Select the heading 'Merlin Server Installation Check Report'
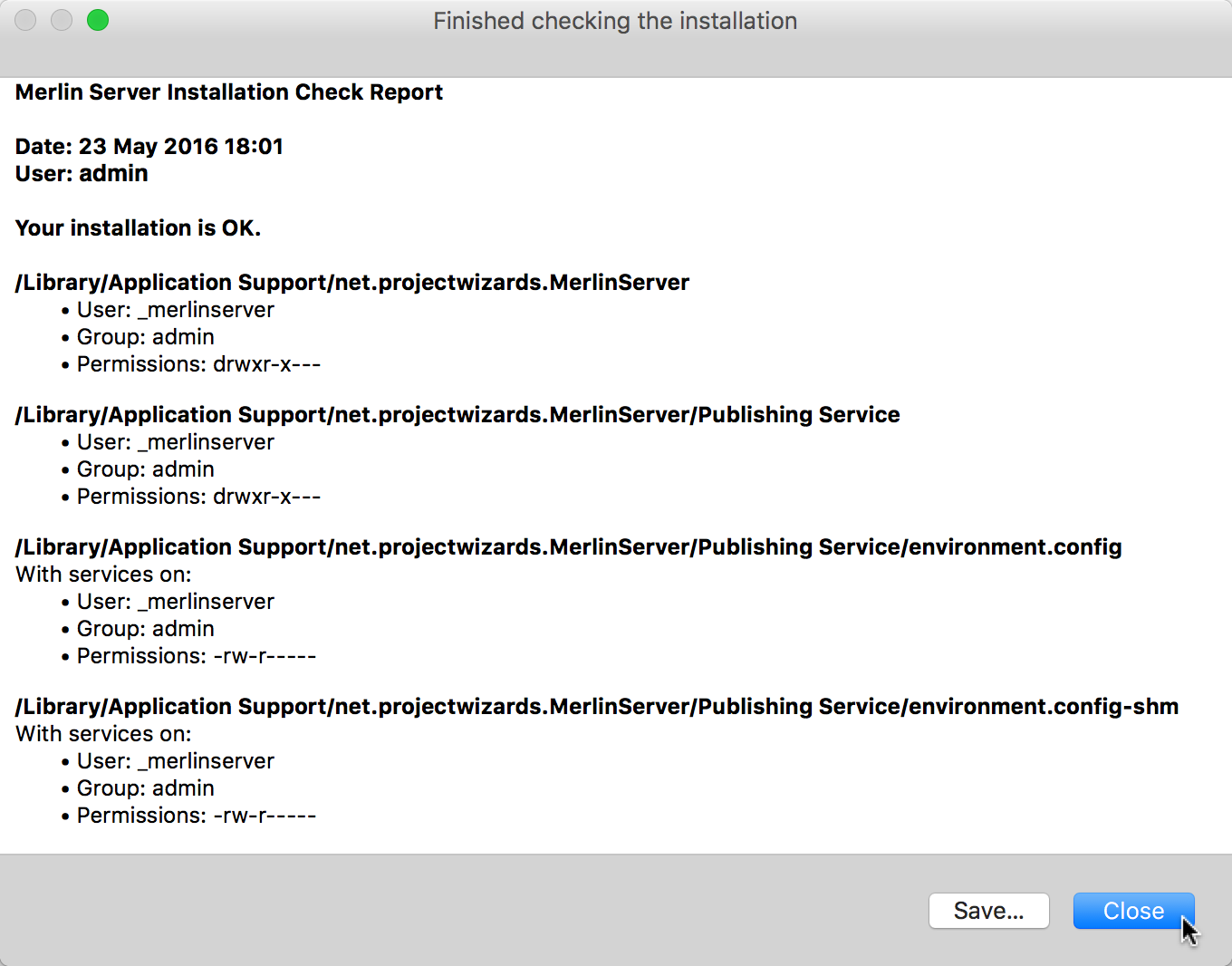The height and width of the screenshot is (966, 1232). (229, 92)
